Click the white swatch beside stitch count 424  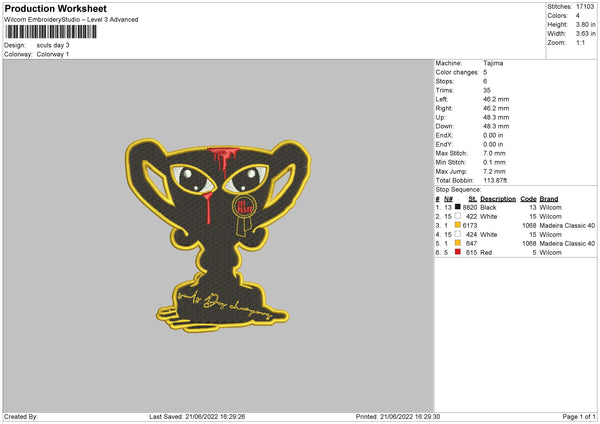457,234
